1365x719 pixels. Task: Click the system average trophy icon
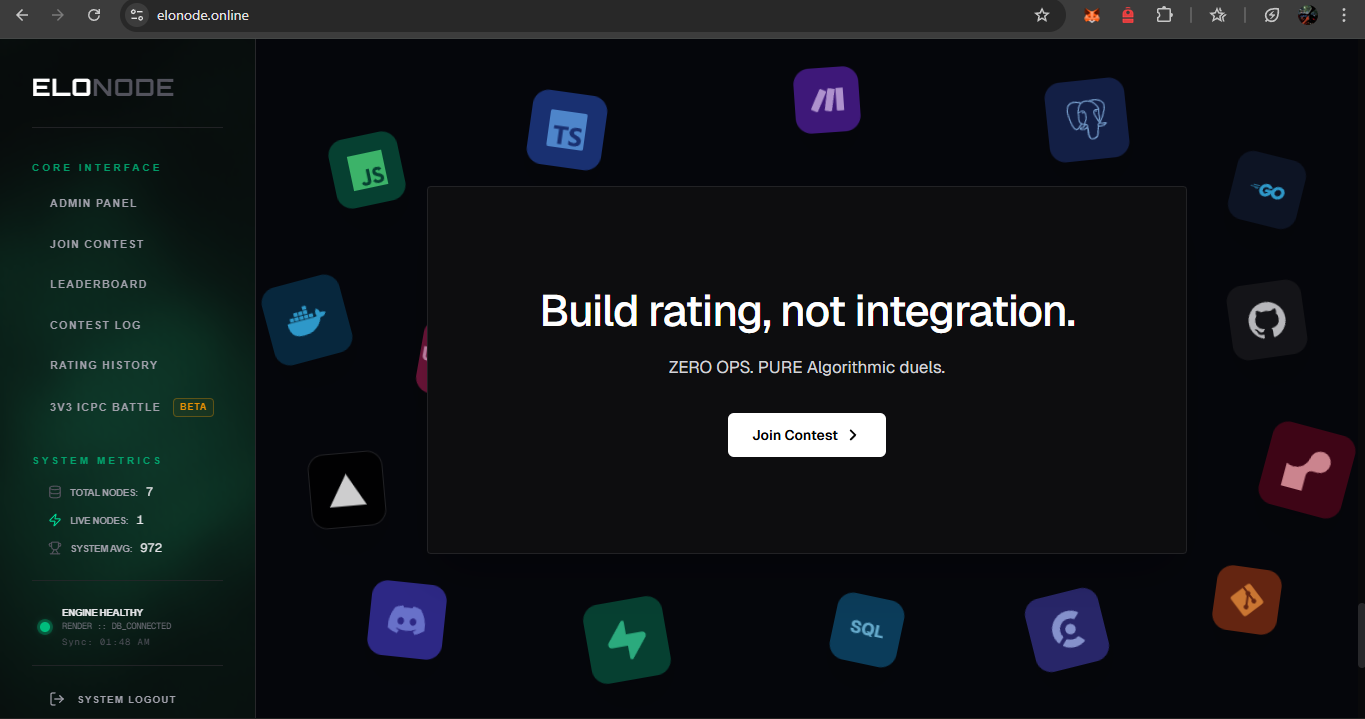[55, 548]
